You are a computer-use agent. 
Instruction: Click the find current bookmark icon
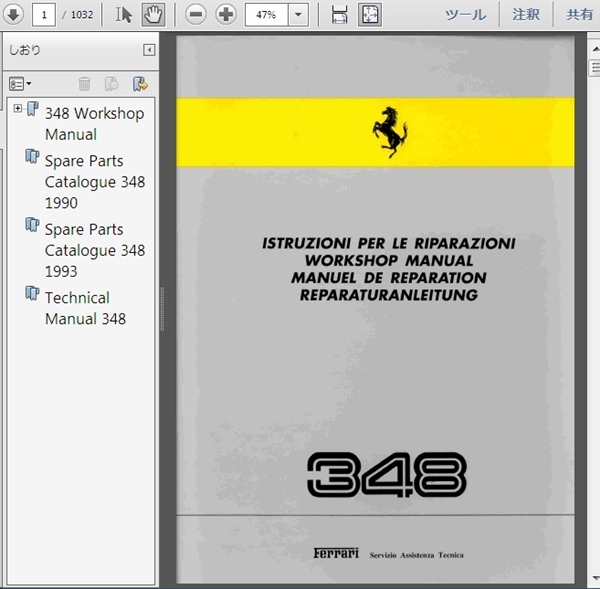(x=140, y=84)
